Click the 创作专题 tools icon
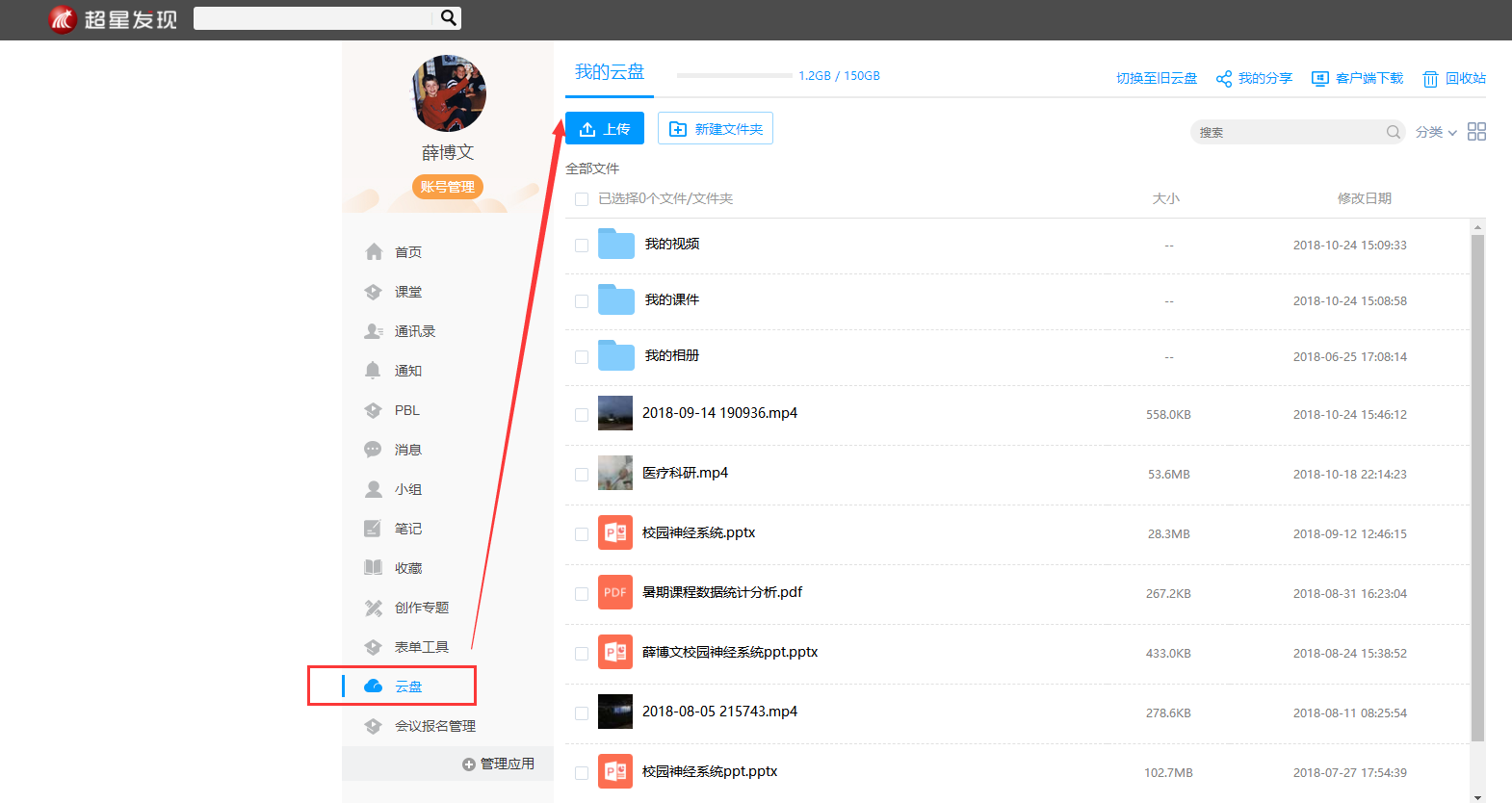Screen dimensions: 1512x803 (x=374, y=608)
